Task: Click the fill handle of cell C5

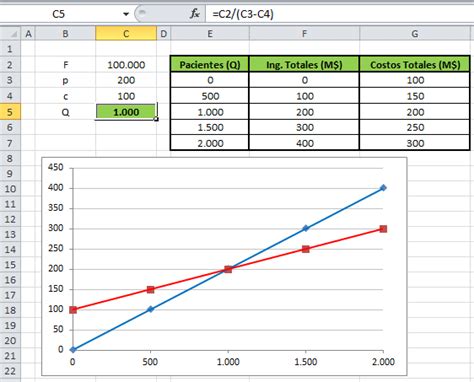Action: pyautogui.click(x=156, y=119)
